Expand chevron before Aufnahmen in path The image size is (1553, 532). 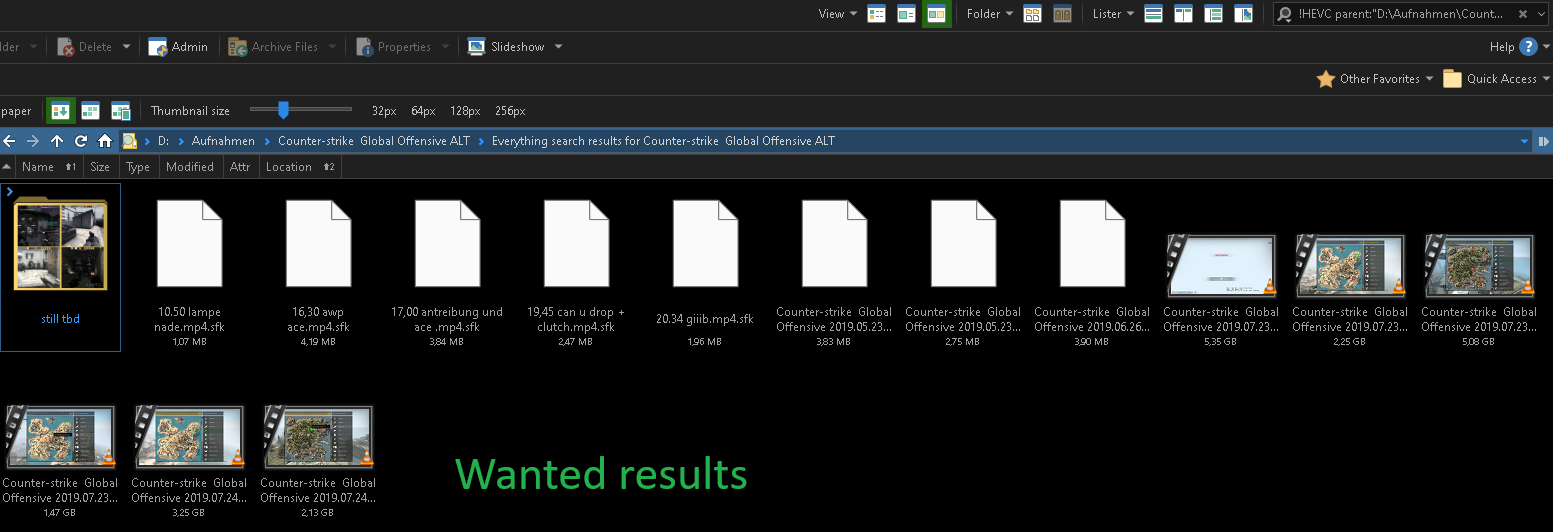(182, 141)
